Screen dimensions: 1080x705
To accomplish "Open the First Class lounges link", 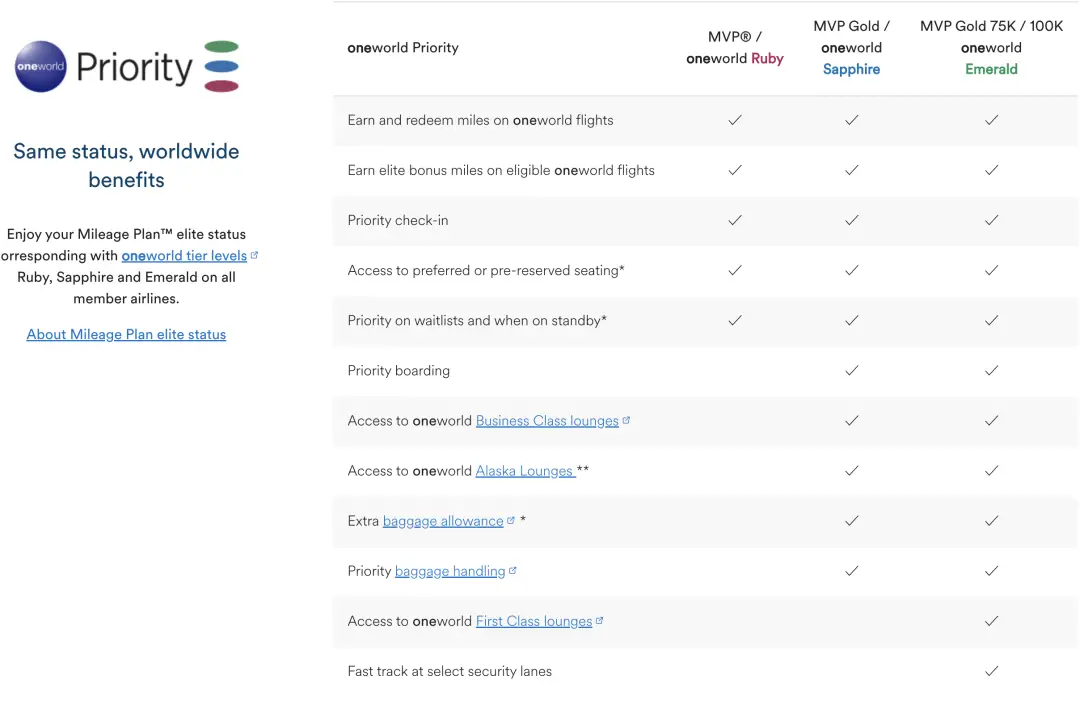I will (534, 621).
